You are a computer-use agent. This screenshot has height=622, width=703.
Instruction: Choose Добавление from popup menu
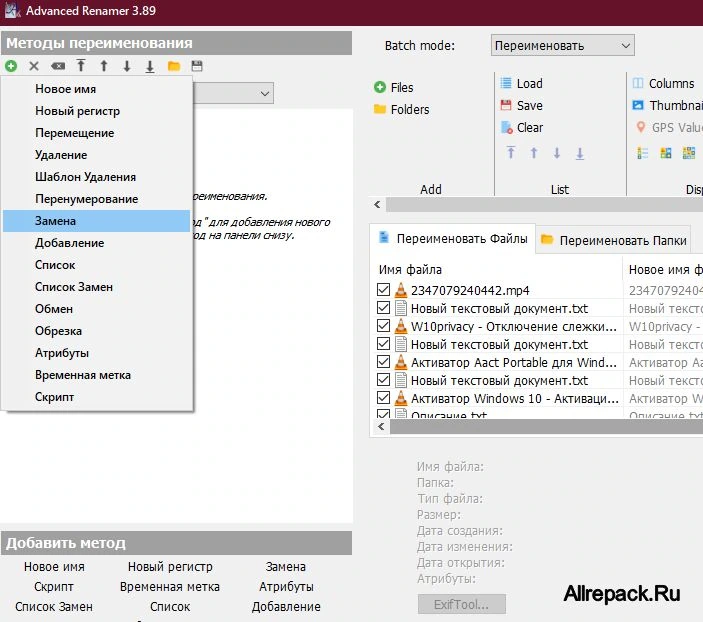click(98, 243)
